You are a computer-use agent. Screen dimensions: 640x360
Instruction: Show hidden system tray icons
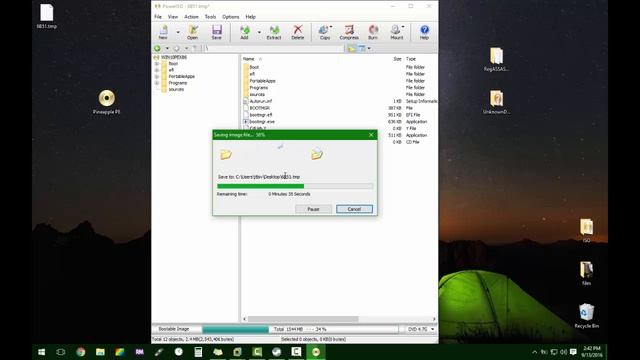[534, 352]
